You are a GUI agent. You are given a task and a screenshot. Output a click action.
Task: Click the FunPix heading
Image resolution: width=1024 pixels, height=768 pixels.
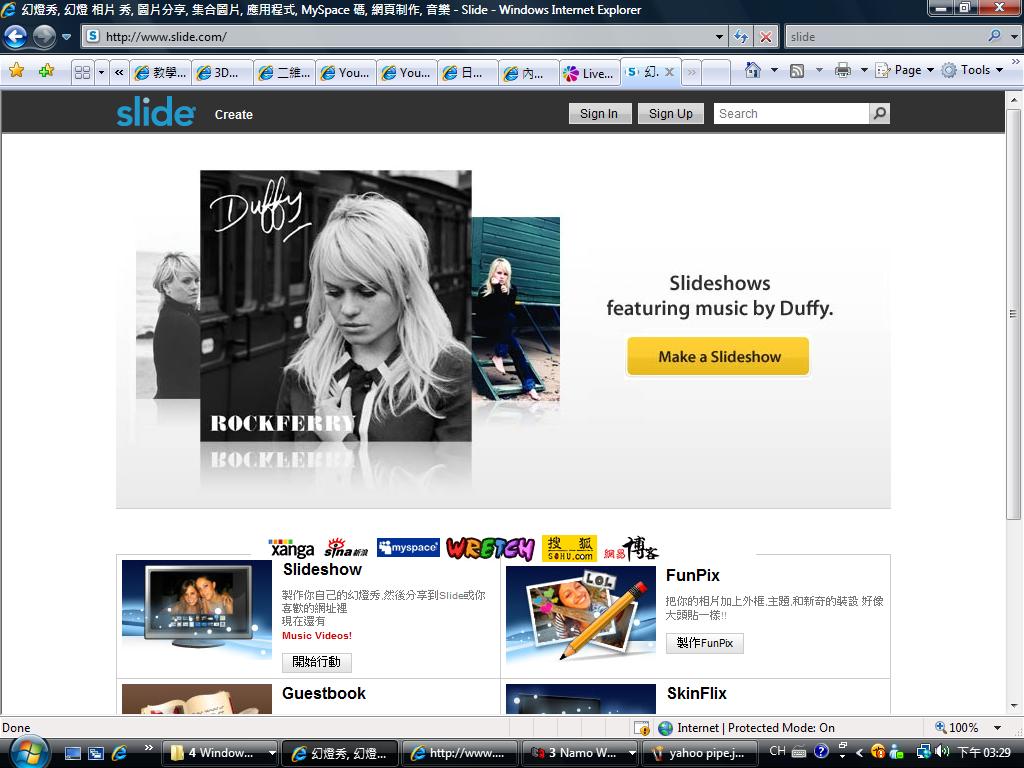click(692, 575)
